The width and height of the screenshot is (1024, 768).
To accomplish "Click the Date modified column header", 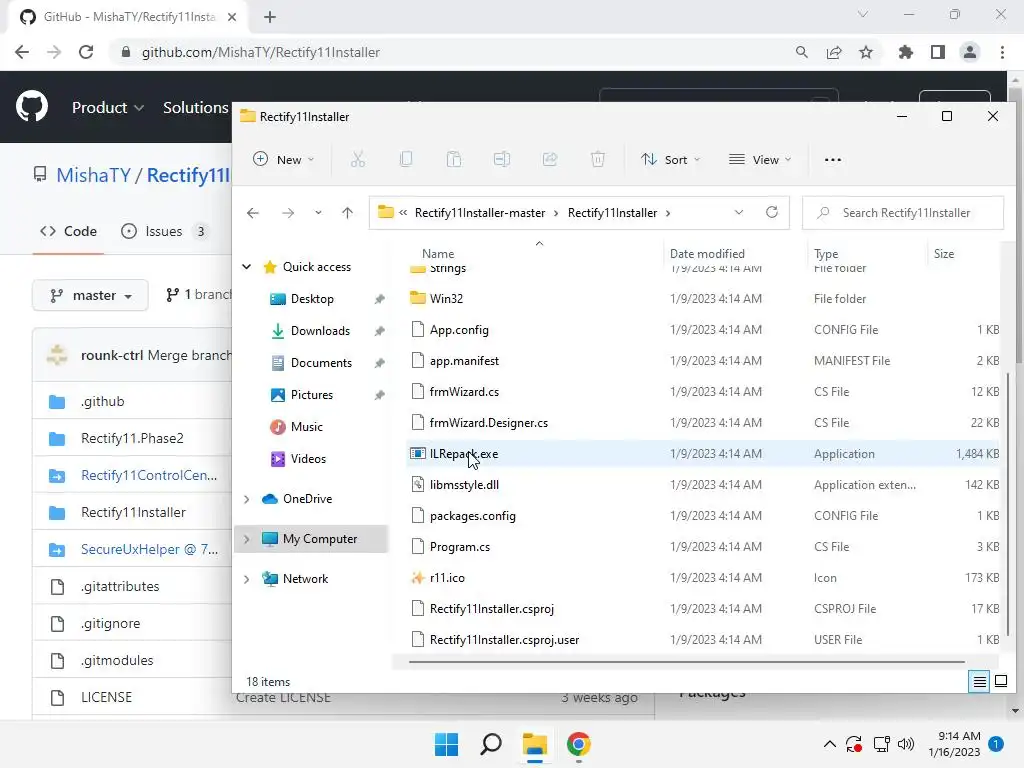I will (x=707, y=253).
